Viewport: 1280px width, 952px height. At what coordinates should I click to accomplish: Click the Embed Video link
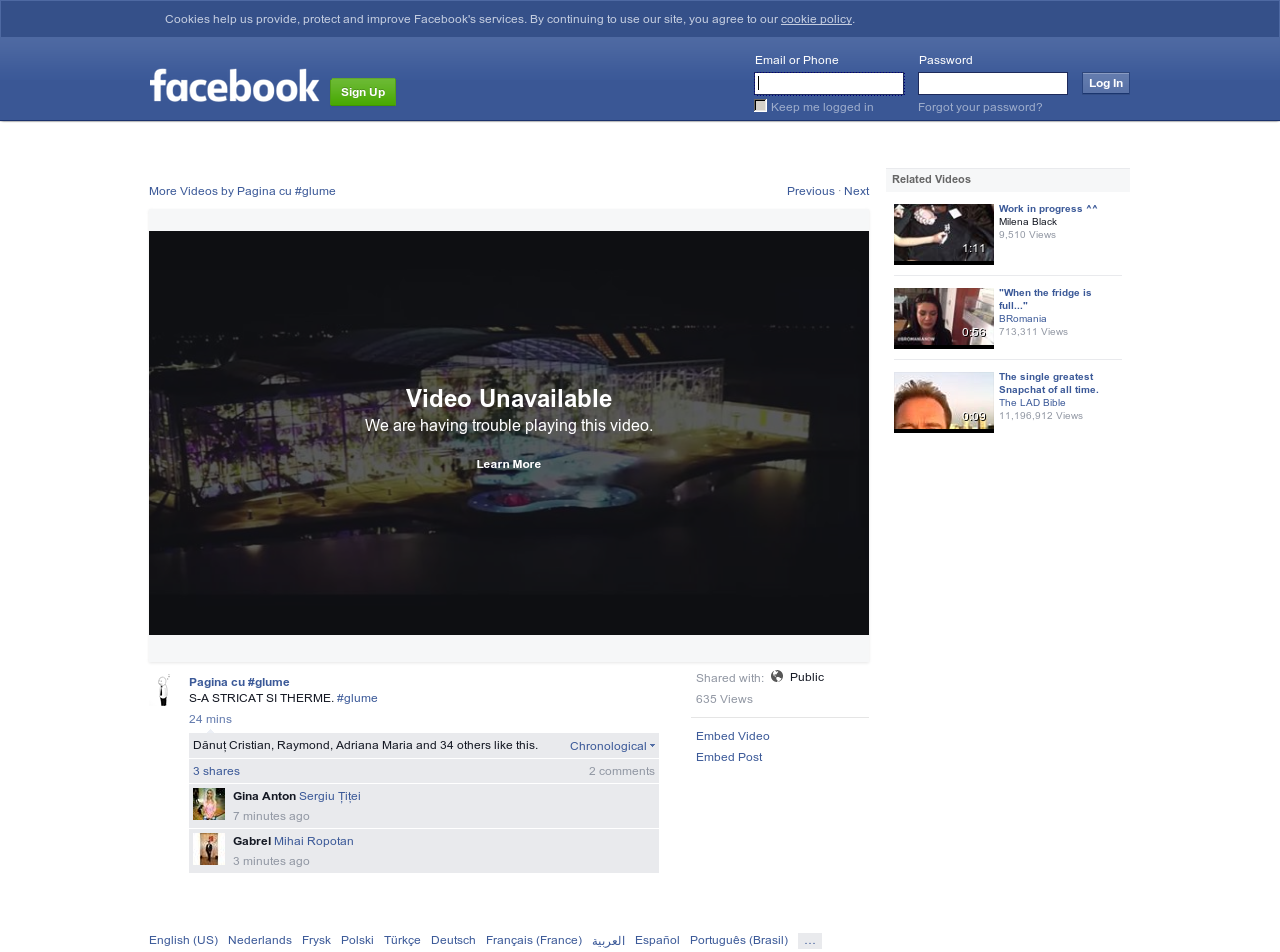coord(733,736)
